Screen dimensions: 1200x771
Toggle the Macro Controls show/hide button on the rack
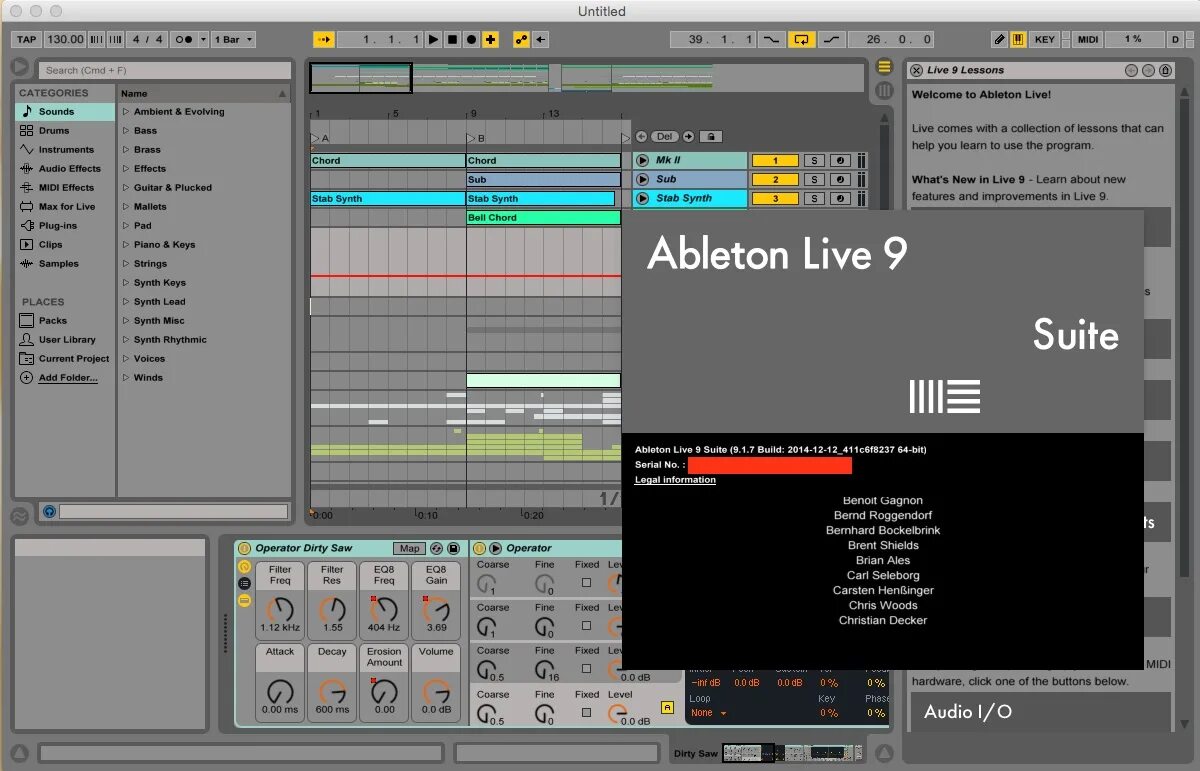[x=244, y=567]
